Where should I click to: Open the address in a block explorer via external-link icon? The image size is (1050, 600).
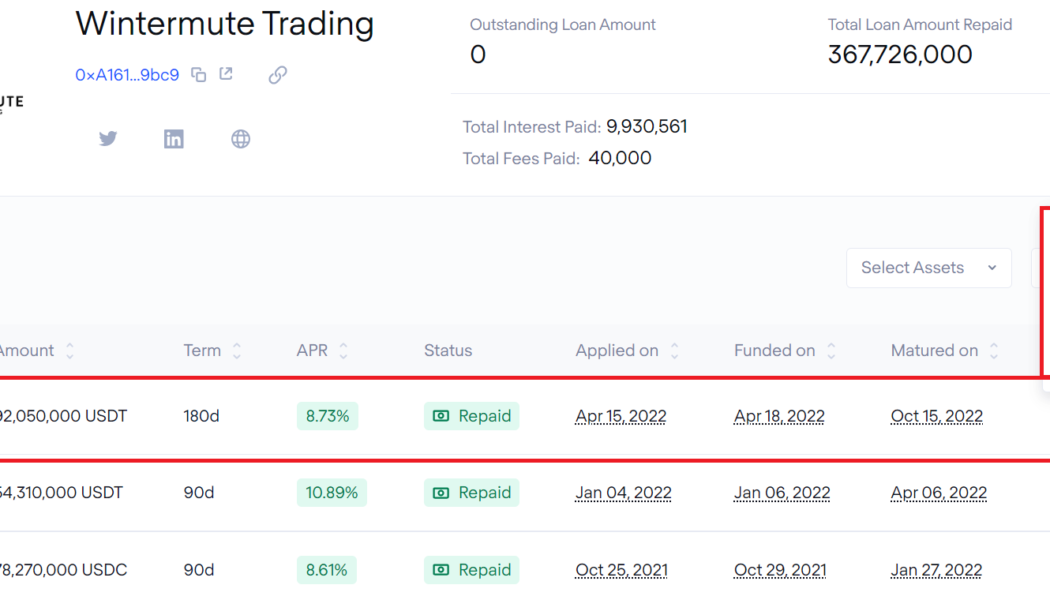pos(225,73)
